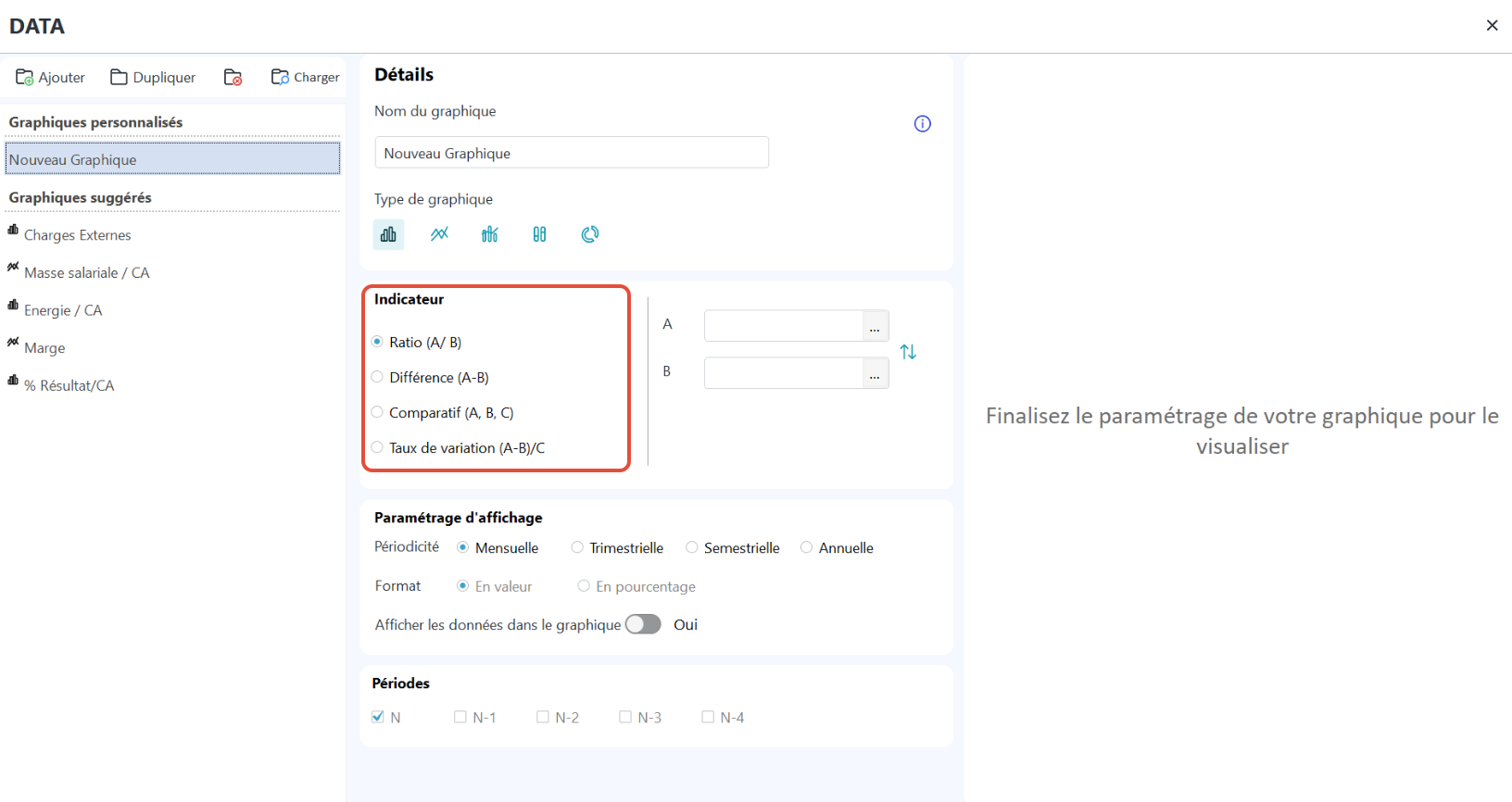Open the field B selector ellipsis

click(875, 374)
